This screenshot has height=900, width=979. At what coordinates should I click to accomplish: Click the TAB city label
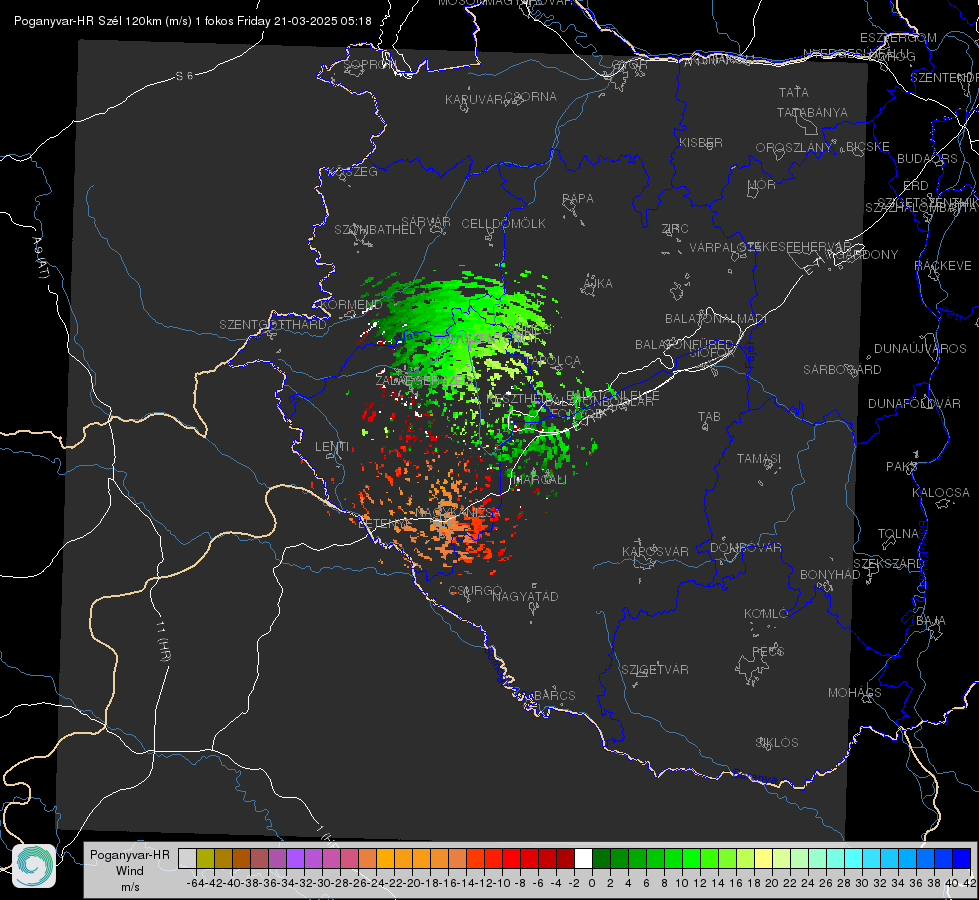point(709,417)
